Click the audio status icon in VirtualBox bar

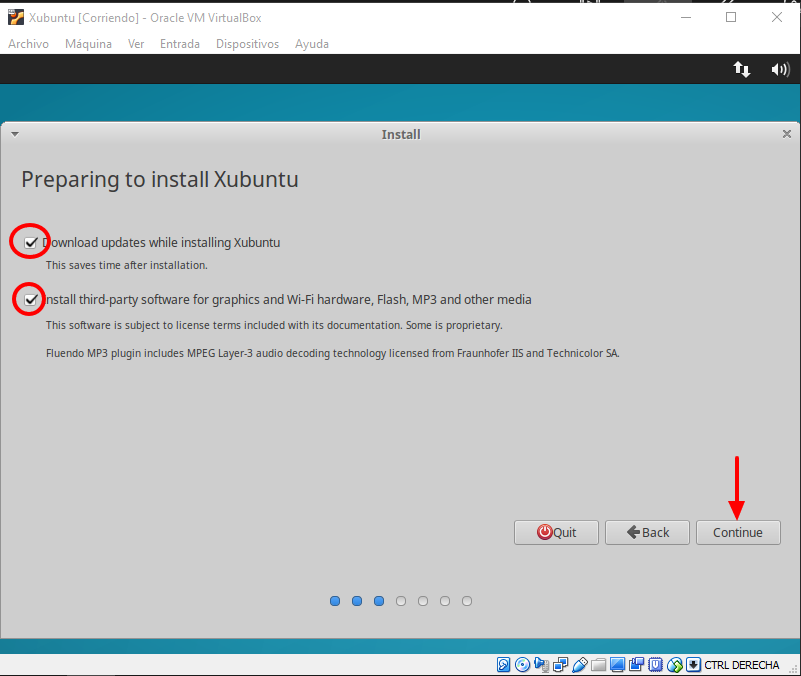(x=541, y=665)
